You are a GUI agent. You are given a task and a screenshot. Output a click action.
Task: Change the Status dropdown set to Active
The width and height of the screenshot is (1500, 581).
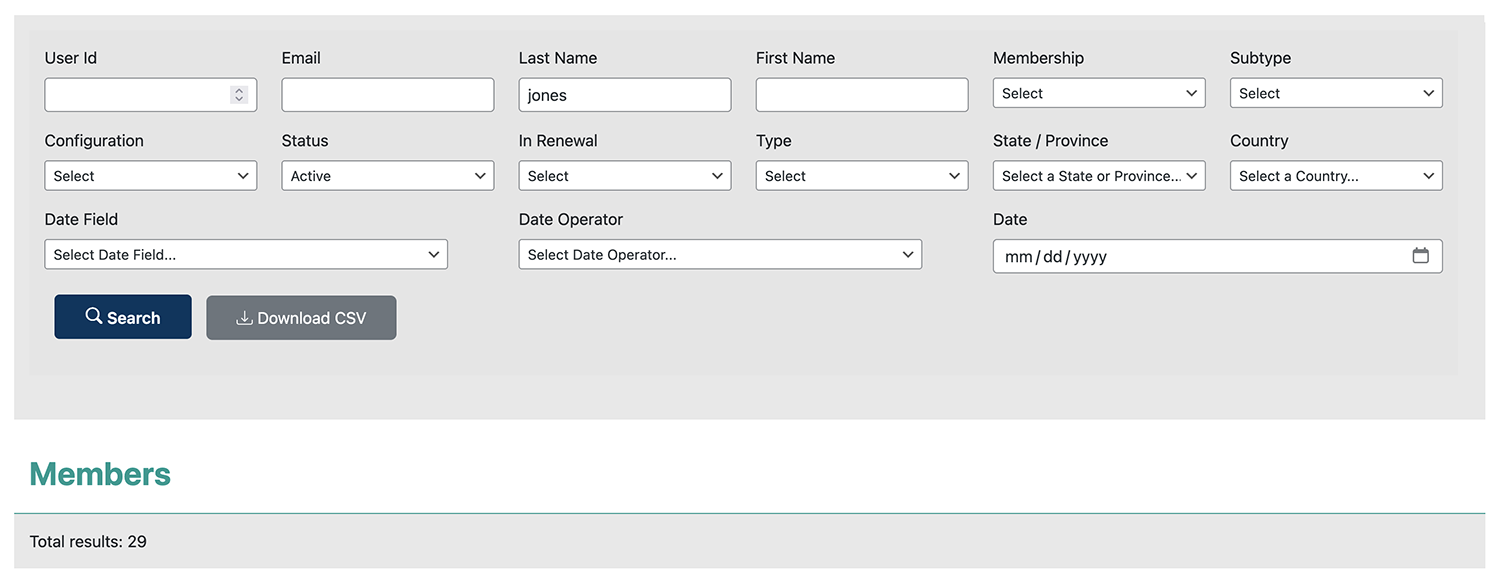(x=387, y=176)
